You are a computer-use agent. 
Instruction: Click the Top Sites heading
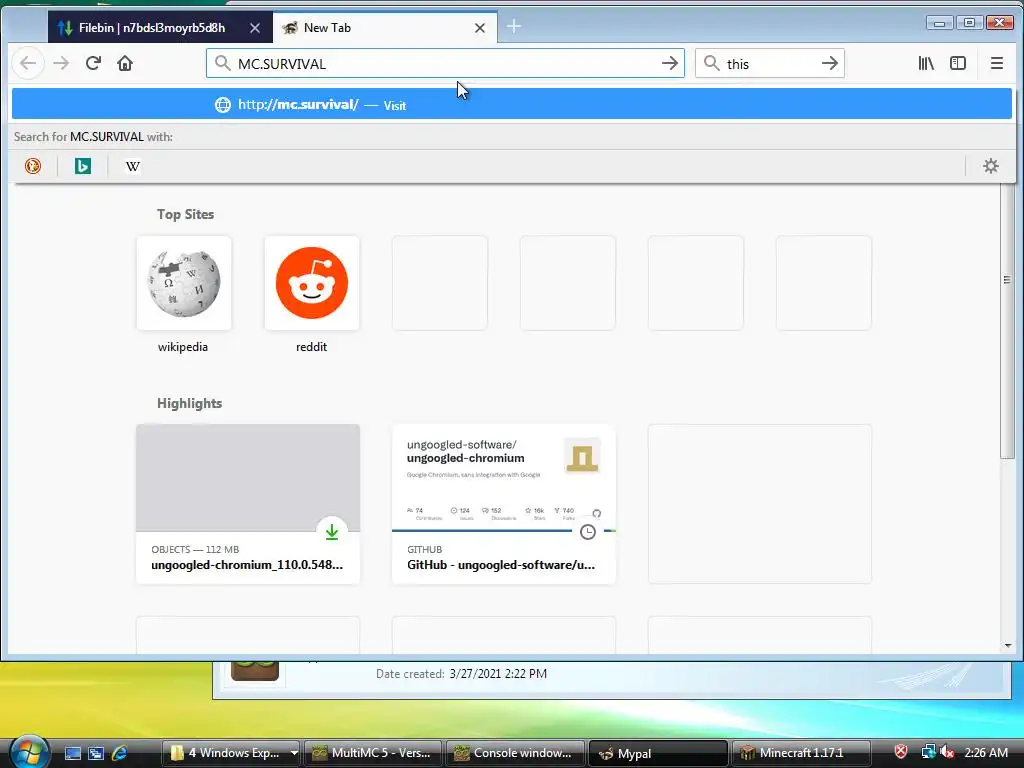(x=185, y=214)
